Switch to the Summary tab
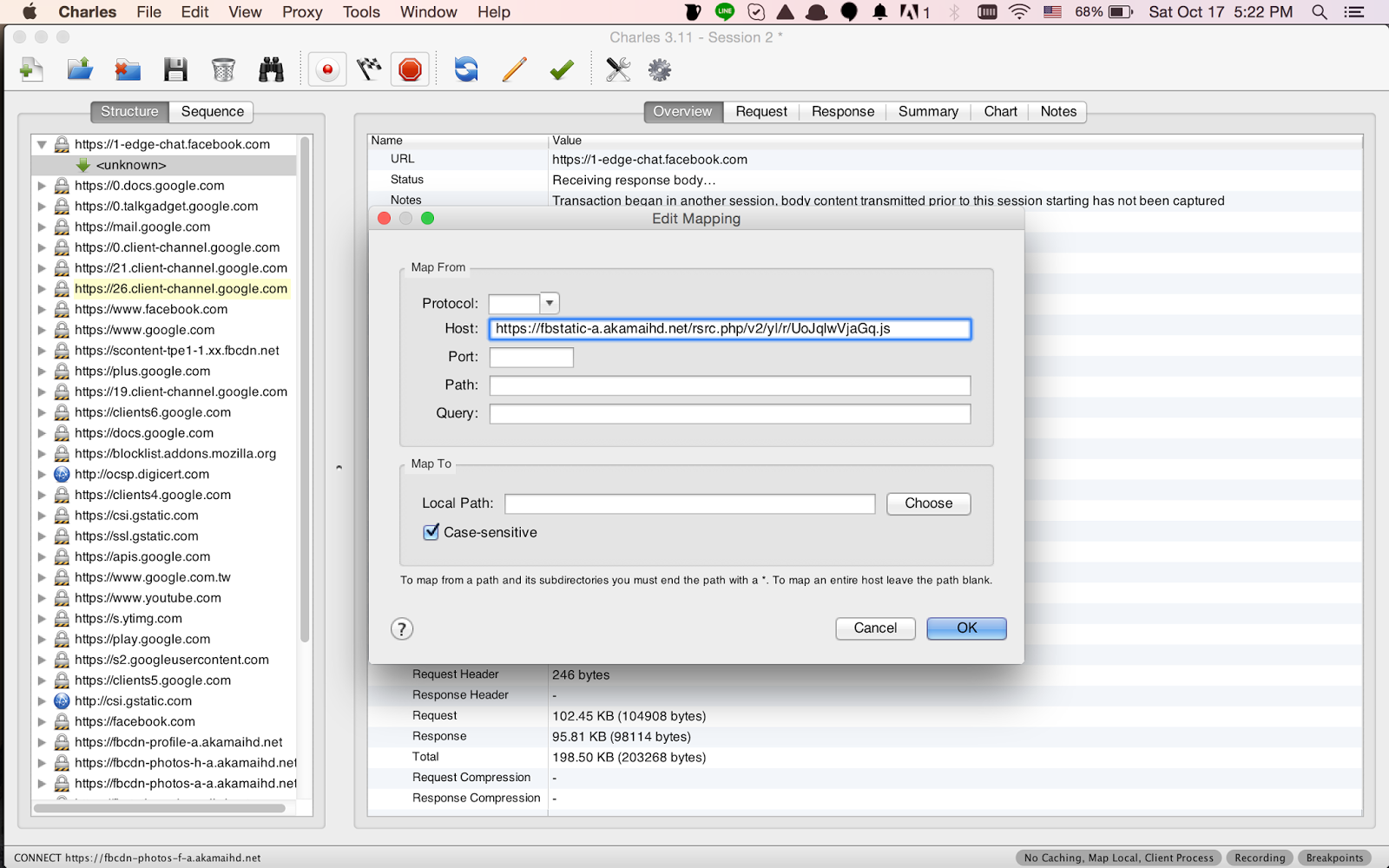1389x868 pixels. tap(928, 111)
